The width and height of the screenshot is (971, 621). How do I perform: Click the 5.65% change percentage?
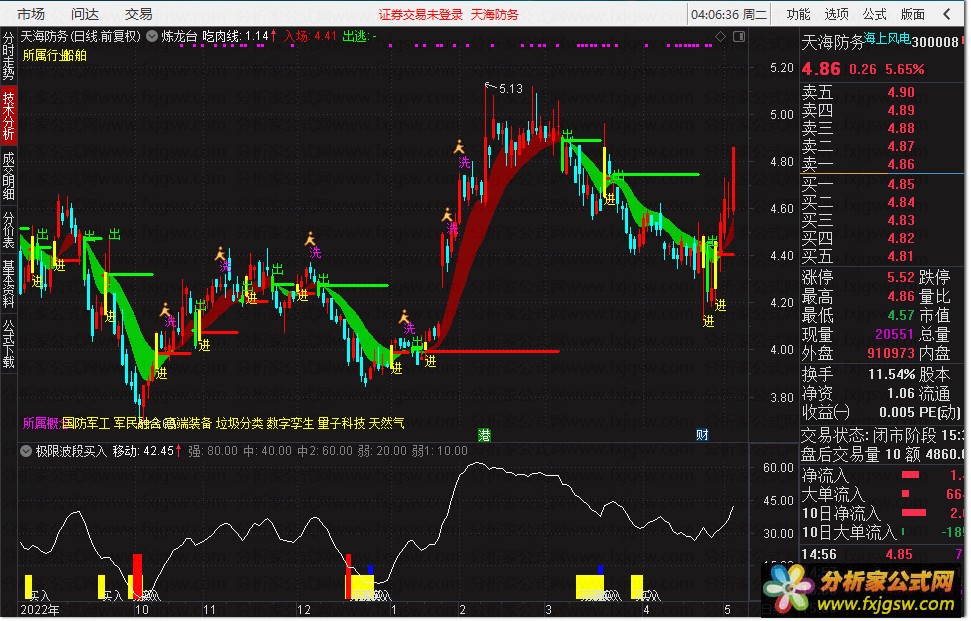[x=905, y=69]
